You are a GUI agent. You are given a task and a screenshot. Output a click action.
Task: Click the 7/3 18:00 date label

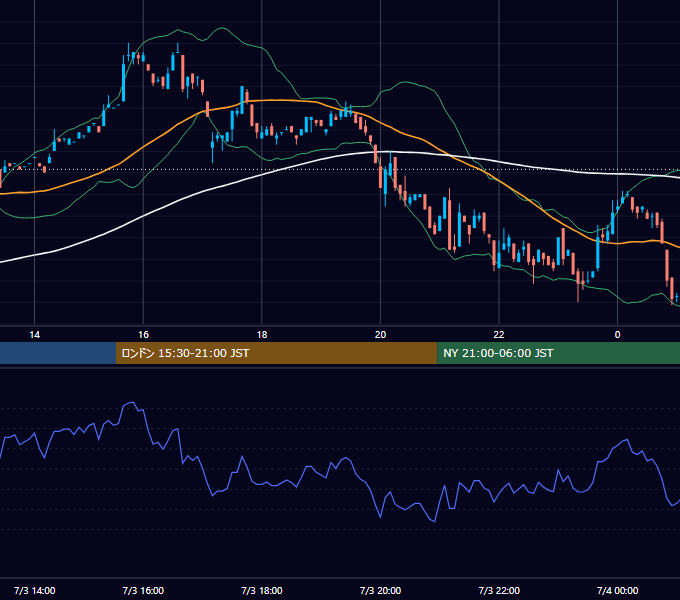point(262,590)
